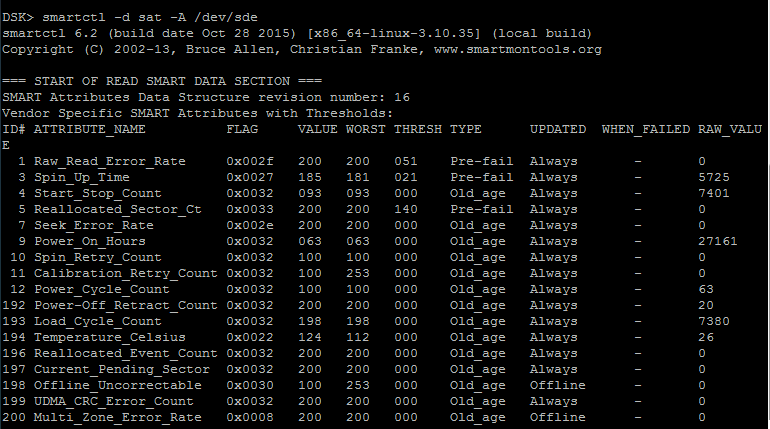This screenshot has width=770, height=429.
Task: Select Load_Cycle_Count attribute name
Action: tap(97, 322)
